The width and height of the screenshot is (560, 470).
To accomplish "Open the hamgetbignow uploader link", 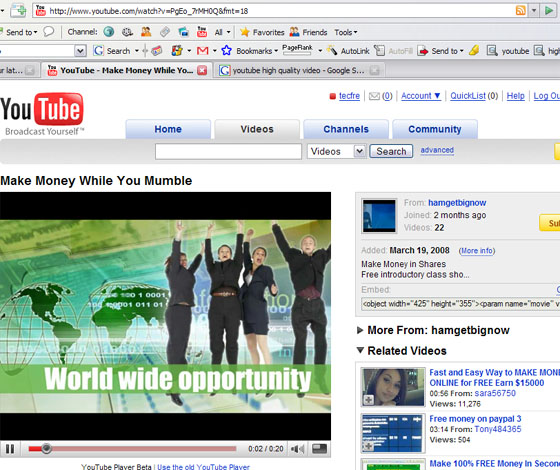I will pos(457,203).
